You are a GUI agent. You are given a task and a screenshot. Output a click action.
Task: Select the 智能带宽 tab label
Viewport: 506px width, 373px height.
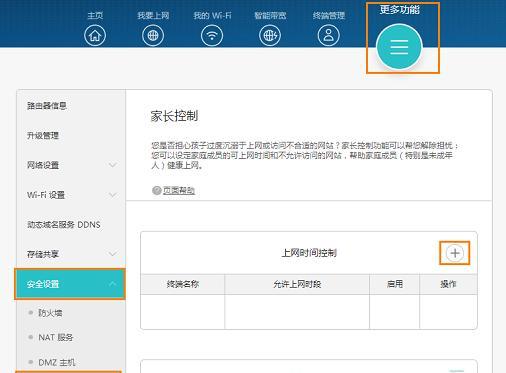(x=270, y=15)
